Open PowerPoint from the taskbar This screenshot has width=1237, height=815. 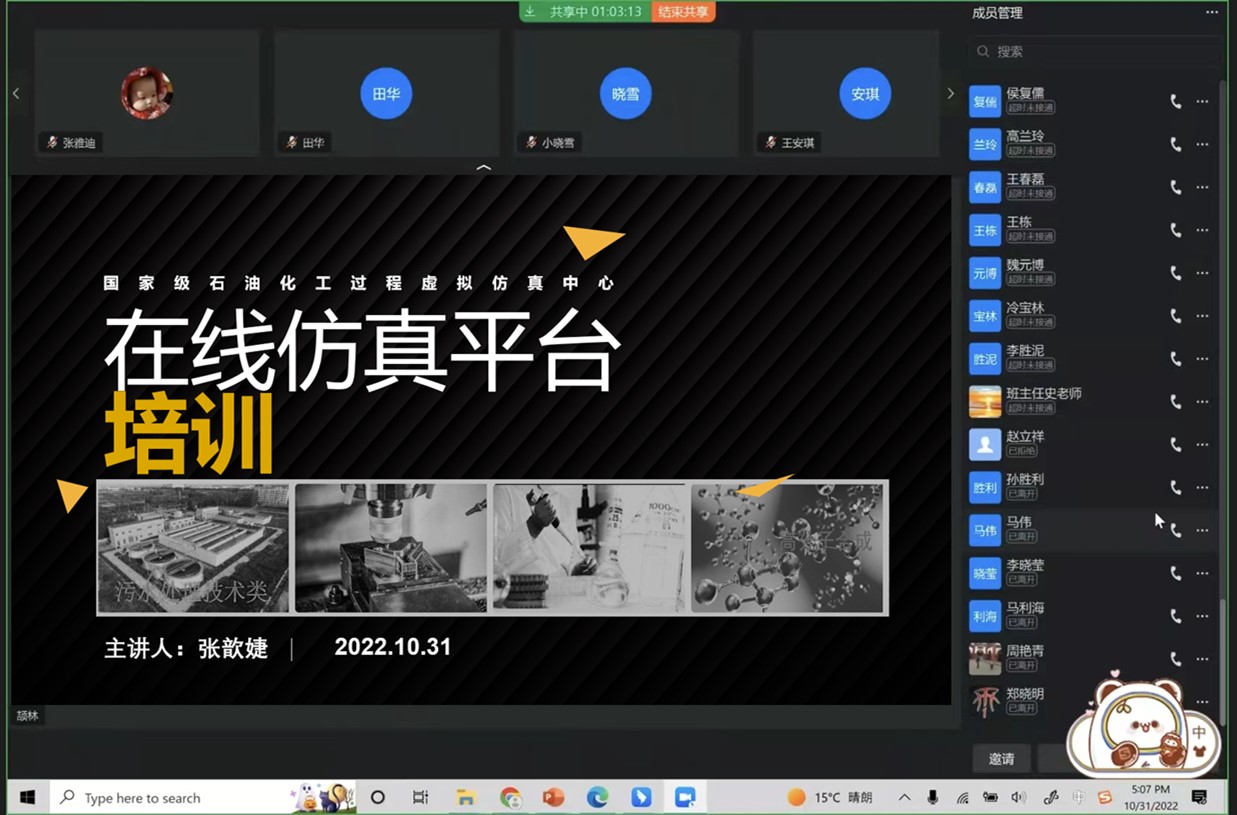coord(553,797)
